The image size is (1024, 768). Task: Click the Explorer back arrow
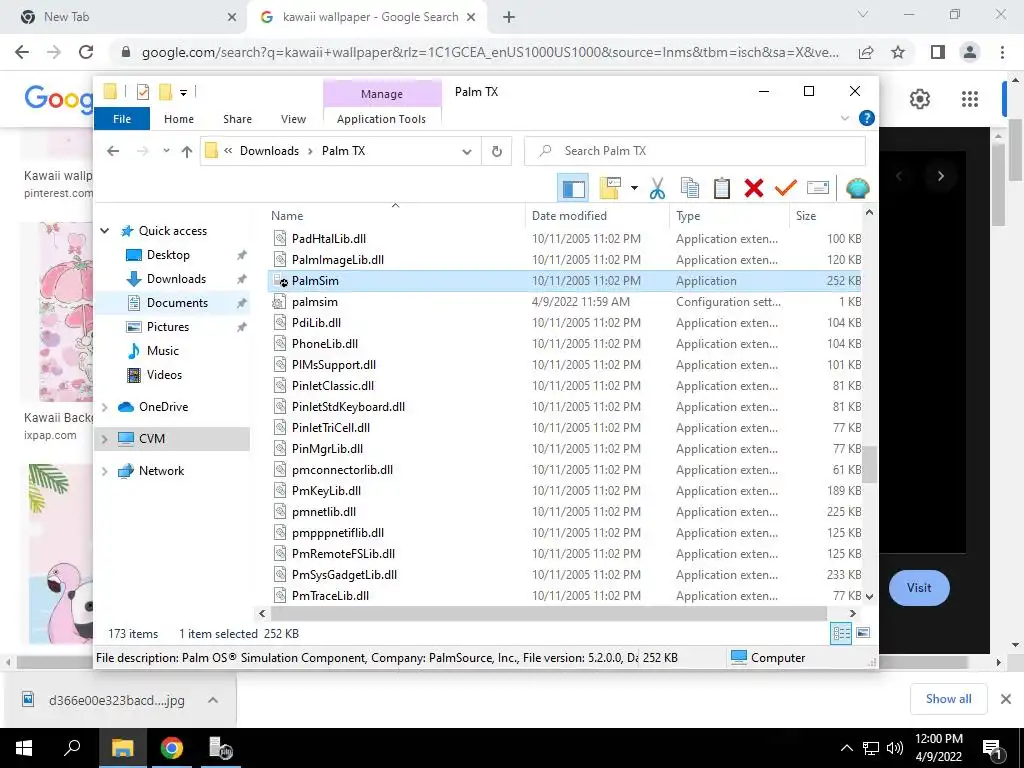113,152
